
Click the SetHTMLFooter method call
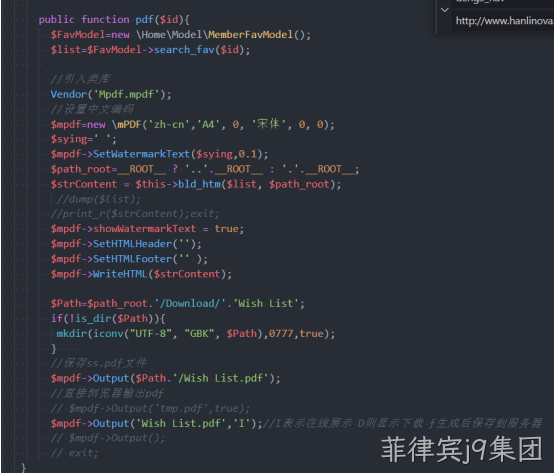tap(132, 259)
